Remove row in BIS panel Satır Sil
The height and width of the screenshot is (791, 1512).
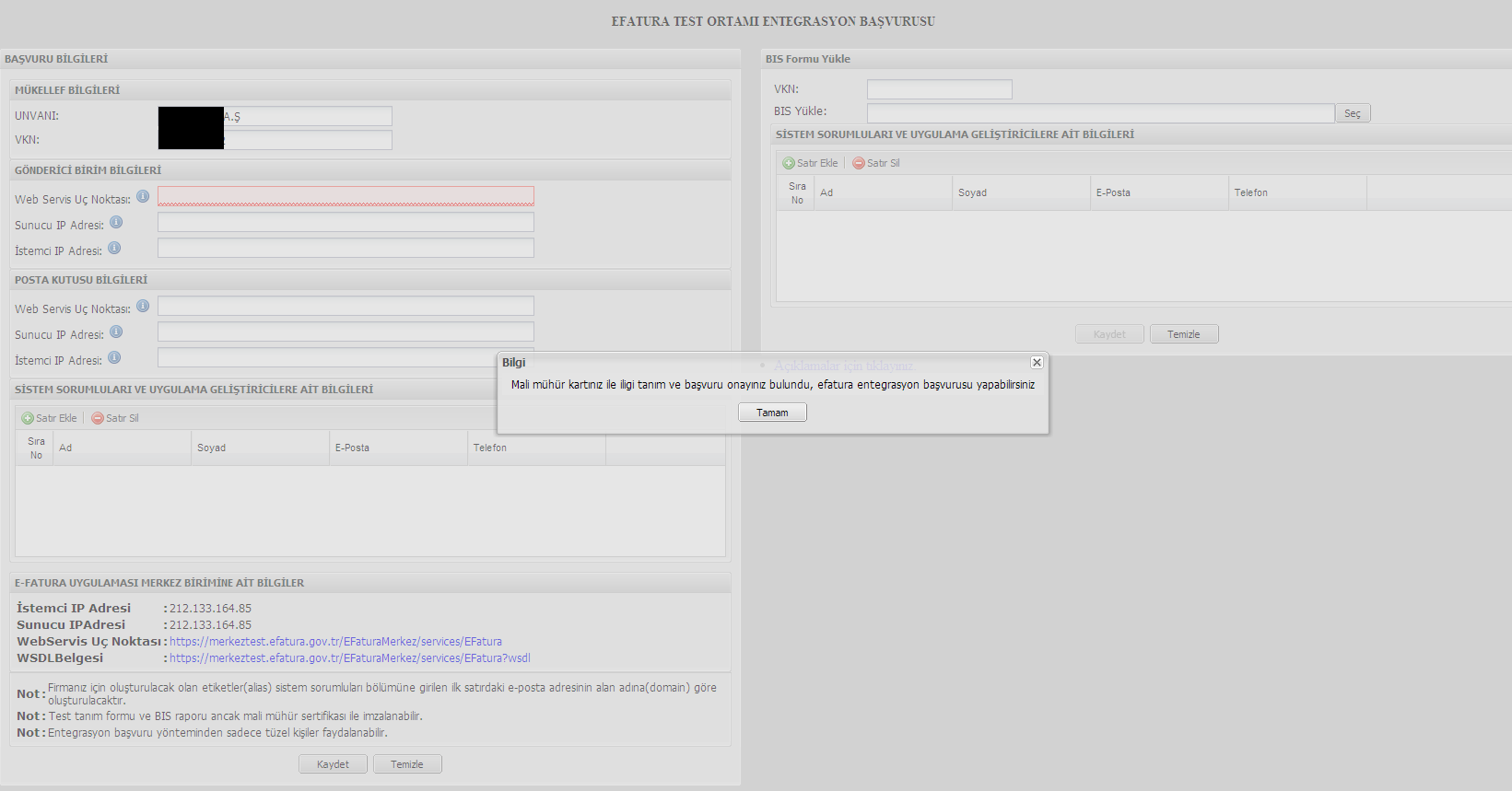click(x=876, y=163)
